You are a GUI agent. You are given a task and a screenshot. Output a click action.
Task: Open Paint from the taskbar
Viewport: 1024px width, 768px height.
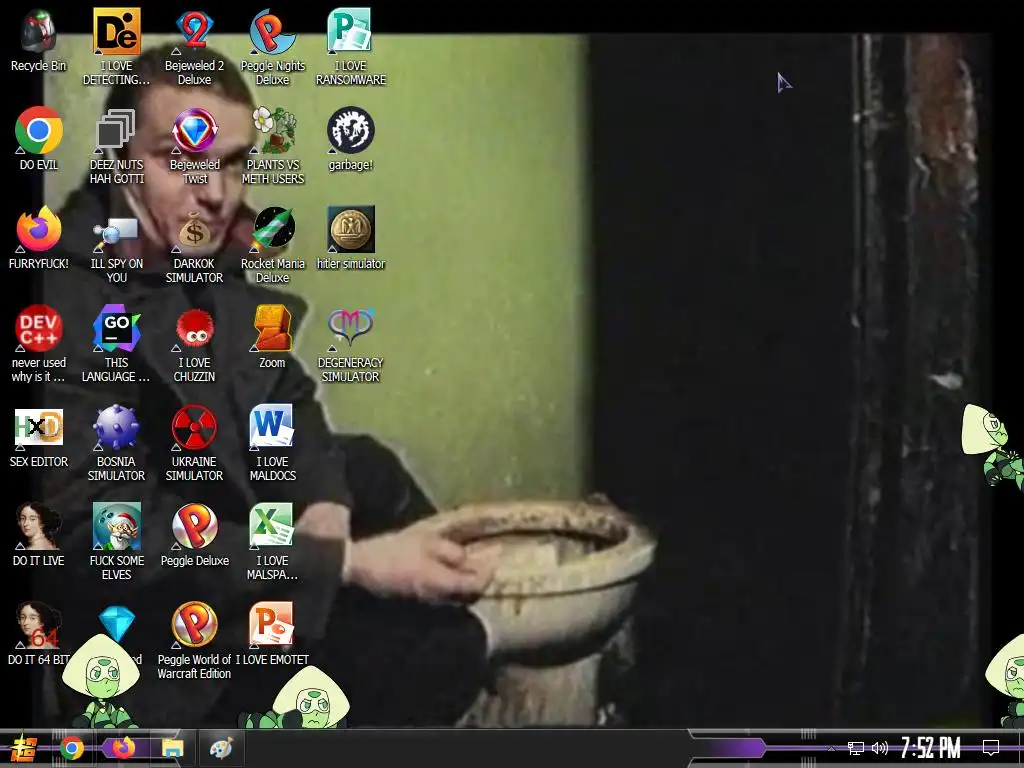pyautogui.click(x=221, y=748)
